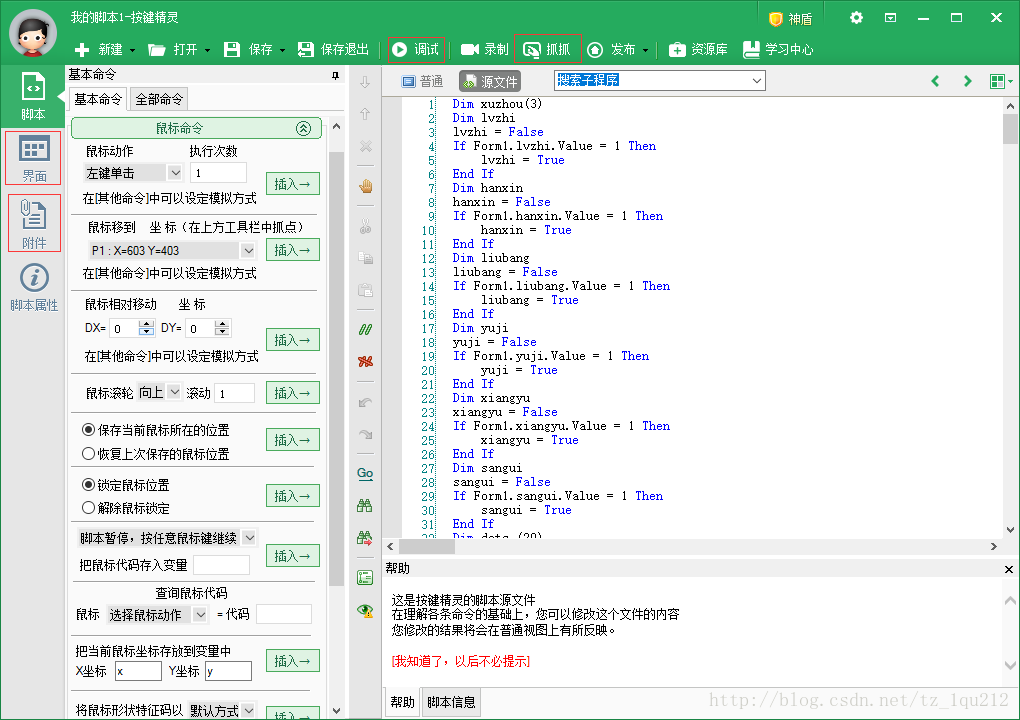Click 插入 button for 鼠标移到 coordinate
Screen dimensions: 1020x720
click(x=293, y=250)
